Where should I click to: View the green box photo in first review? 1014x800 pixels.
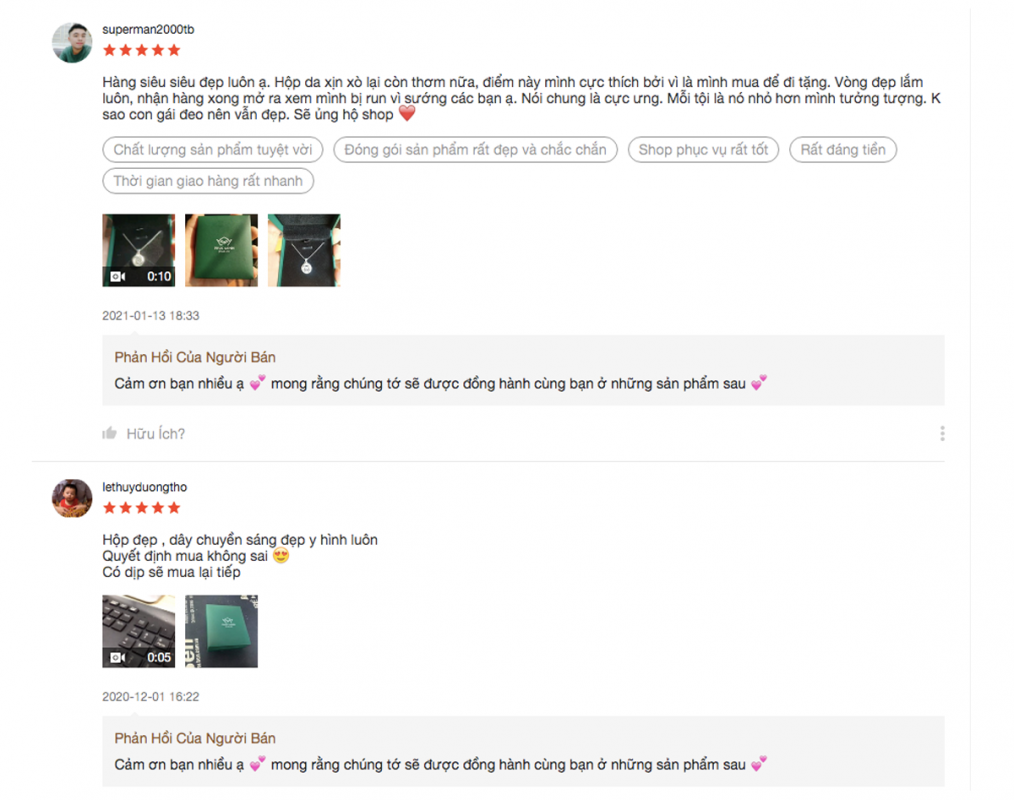tap(221, 250)
